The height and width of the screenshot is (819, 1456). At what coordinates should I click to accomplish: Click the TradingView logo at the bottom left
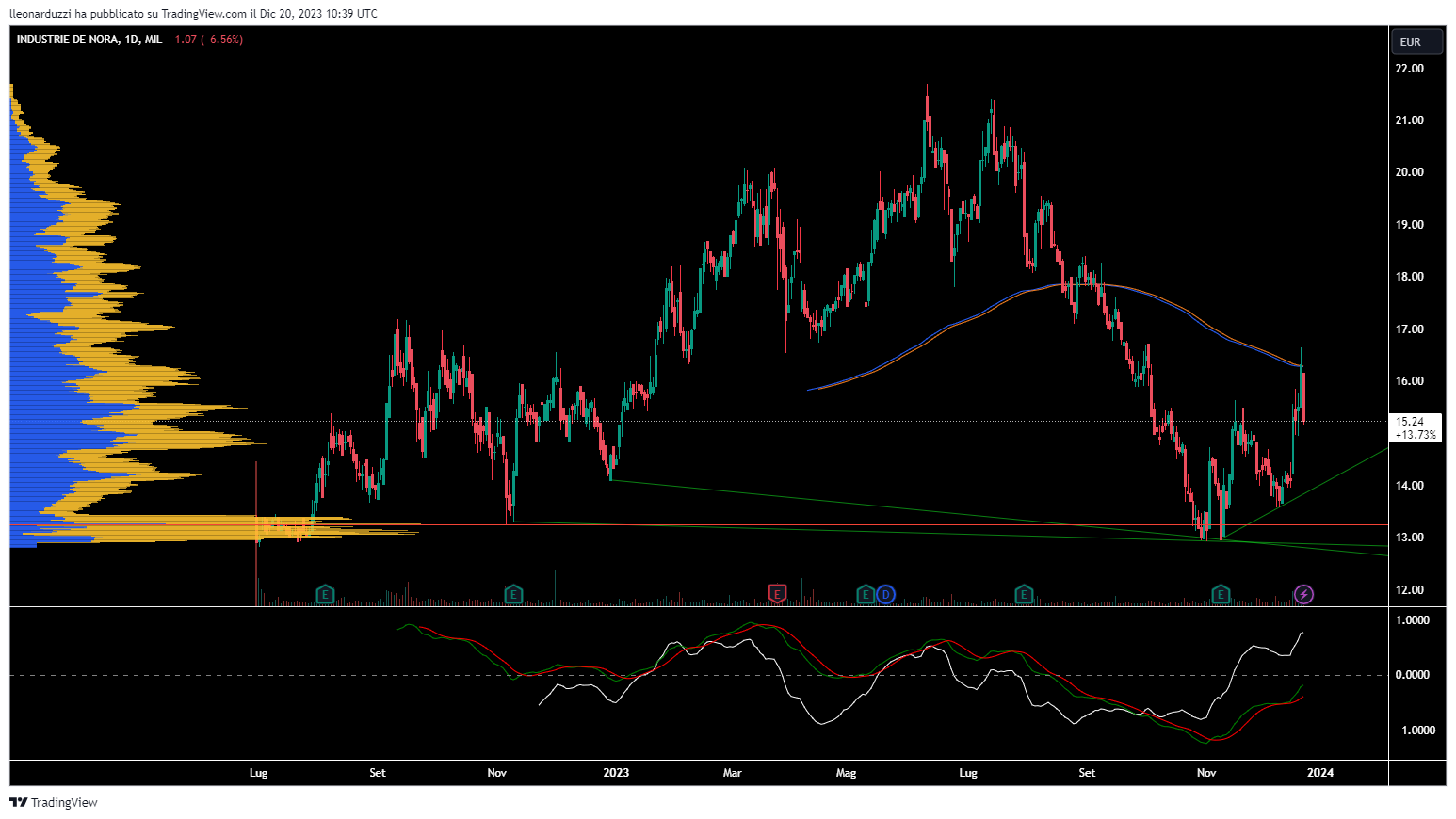[x=54, y=802]
